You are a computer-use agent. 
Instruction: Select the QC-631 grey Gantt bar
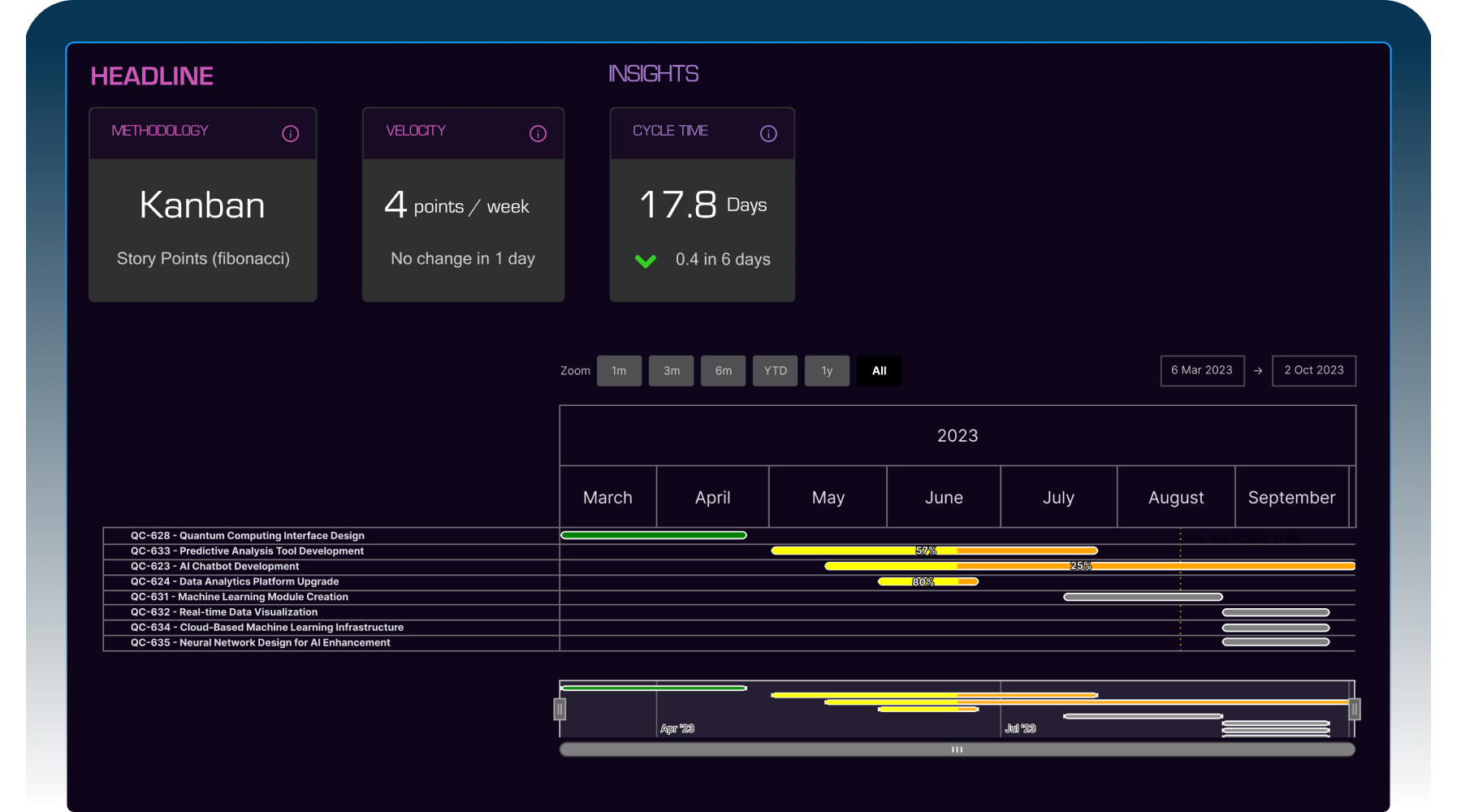point(1143,597)
